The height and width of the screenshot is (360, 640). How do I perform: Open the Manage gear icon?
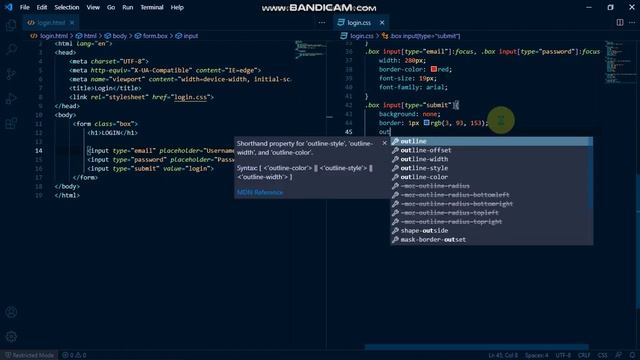click(x=11, y=337)
